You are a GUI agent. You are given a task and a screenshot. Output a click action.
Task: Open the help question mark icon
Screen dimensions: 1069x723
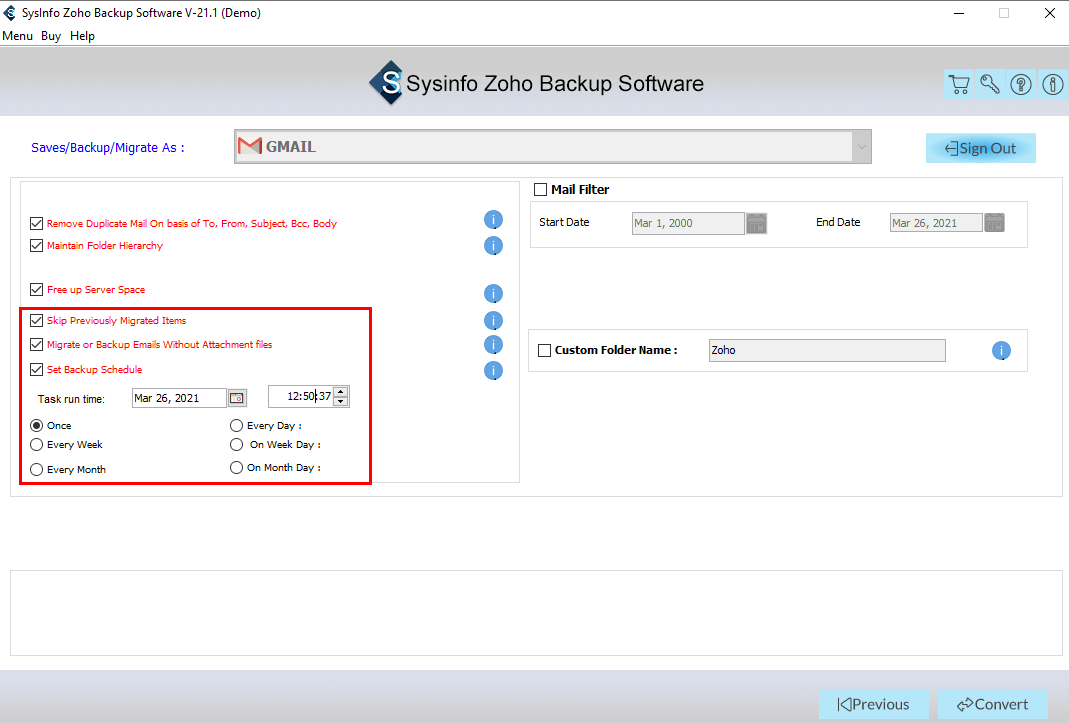pyautogui.click(x=1021, y=84)
